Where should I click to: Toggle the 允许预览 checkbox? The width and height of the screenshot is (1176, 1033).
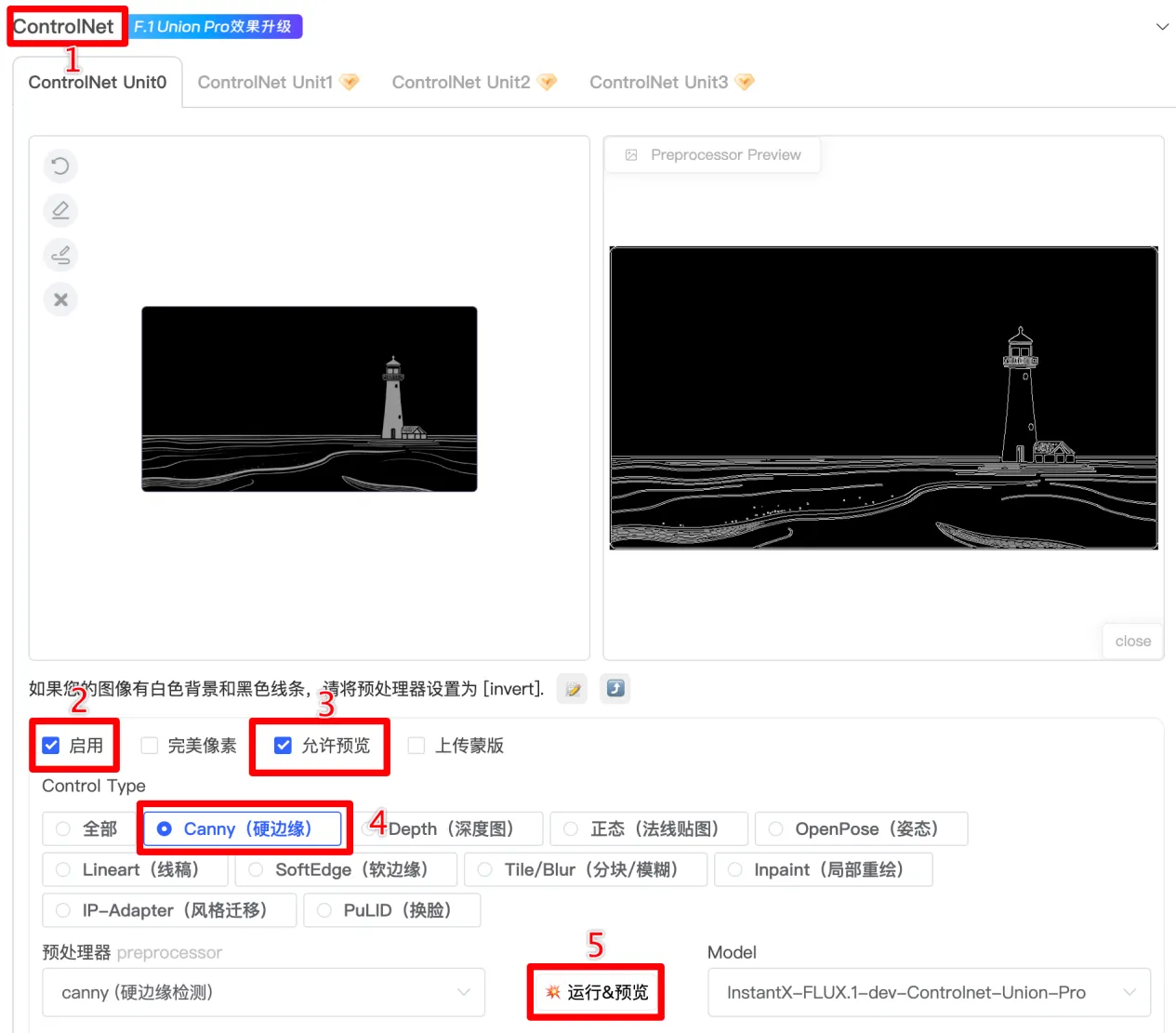click(284, 746)
